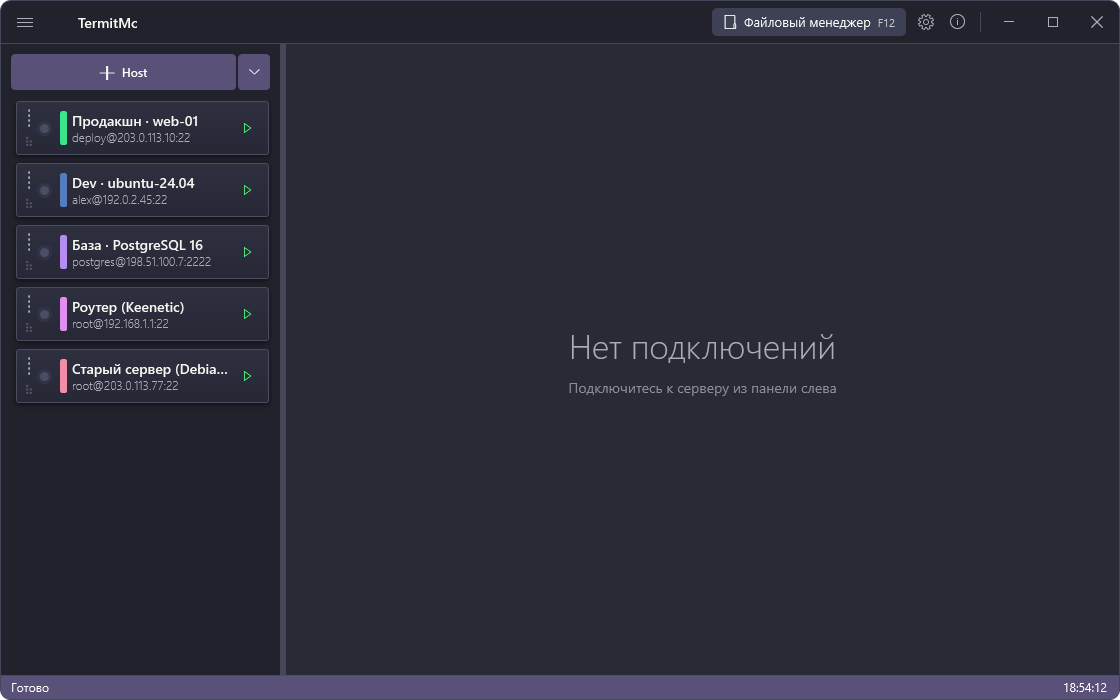
Task: Click the address postgres@198.51.100.7:2222
Action: coord(141,262)
